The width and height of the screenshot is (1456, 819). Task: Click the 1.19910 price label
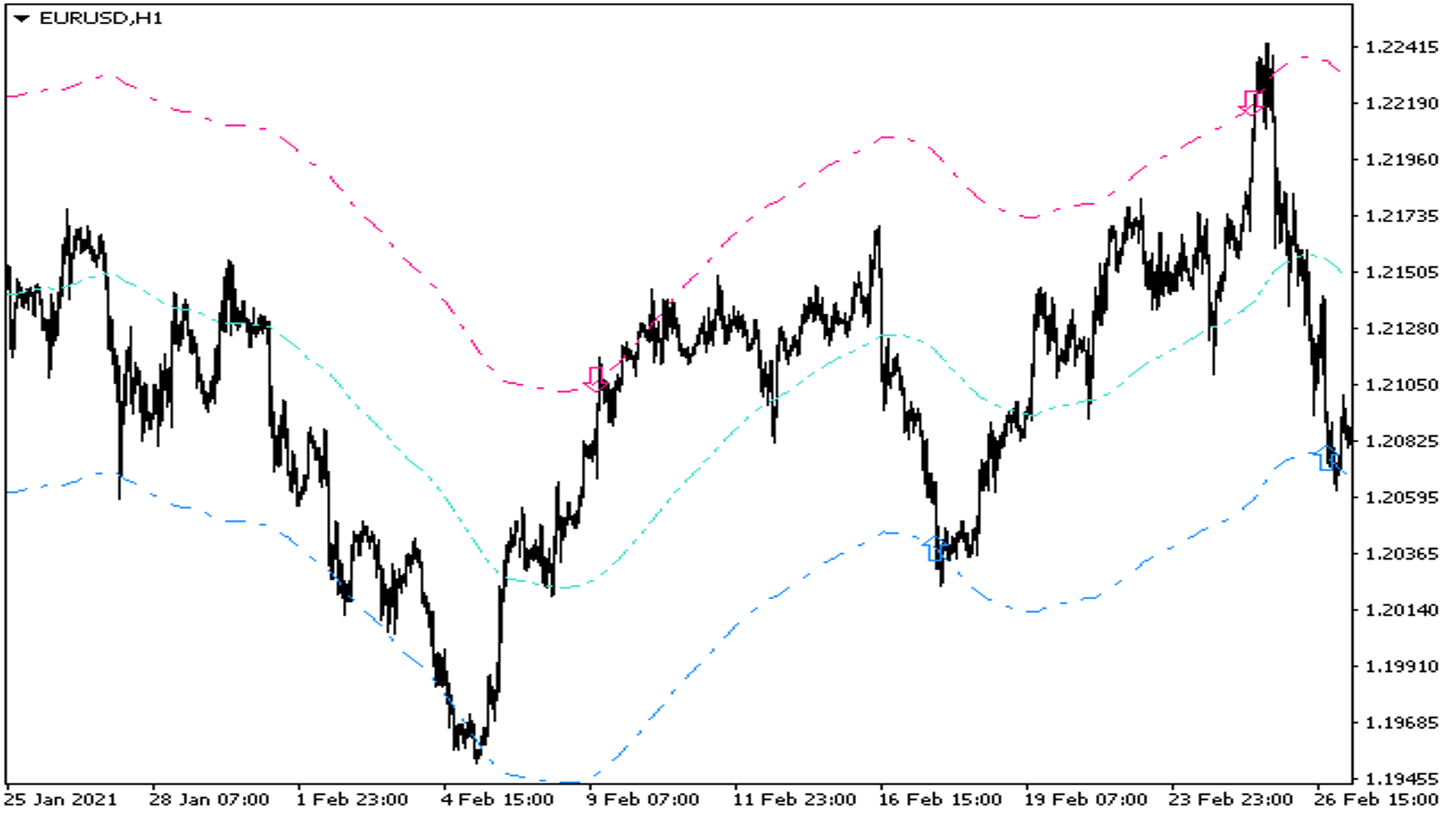1401,667
